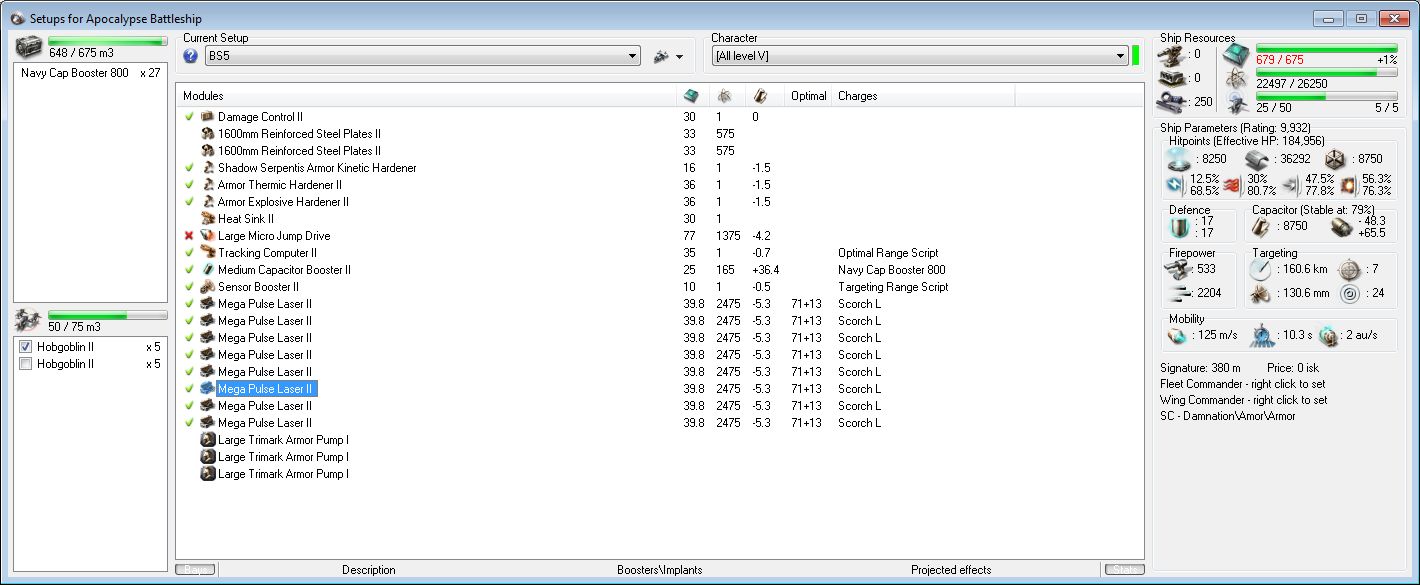1420x585 pixels.
Task: Switch to the Description tab
Action: click(x=369, y=570)
